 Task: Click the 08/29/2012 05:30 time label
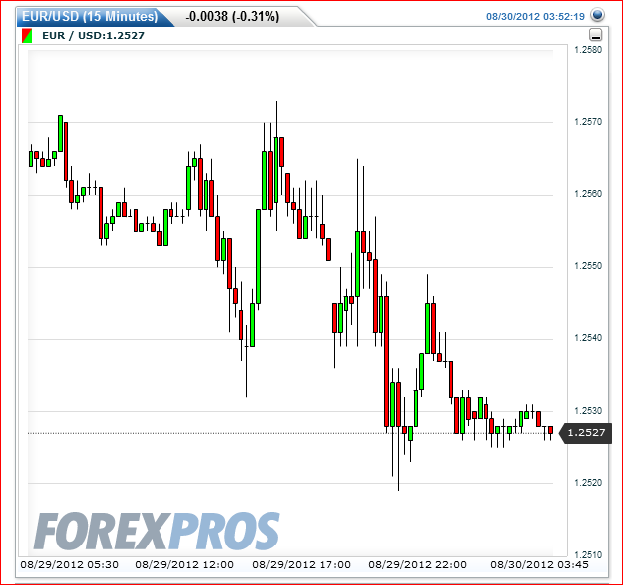(70, 564)
